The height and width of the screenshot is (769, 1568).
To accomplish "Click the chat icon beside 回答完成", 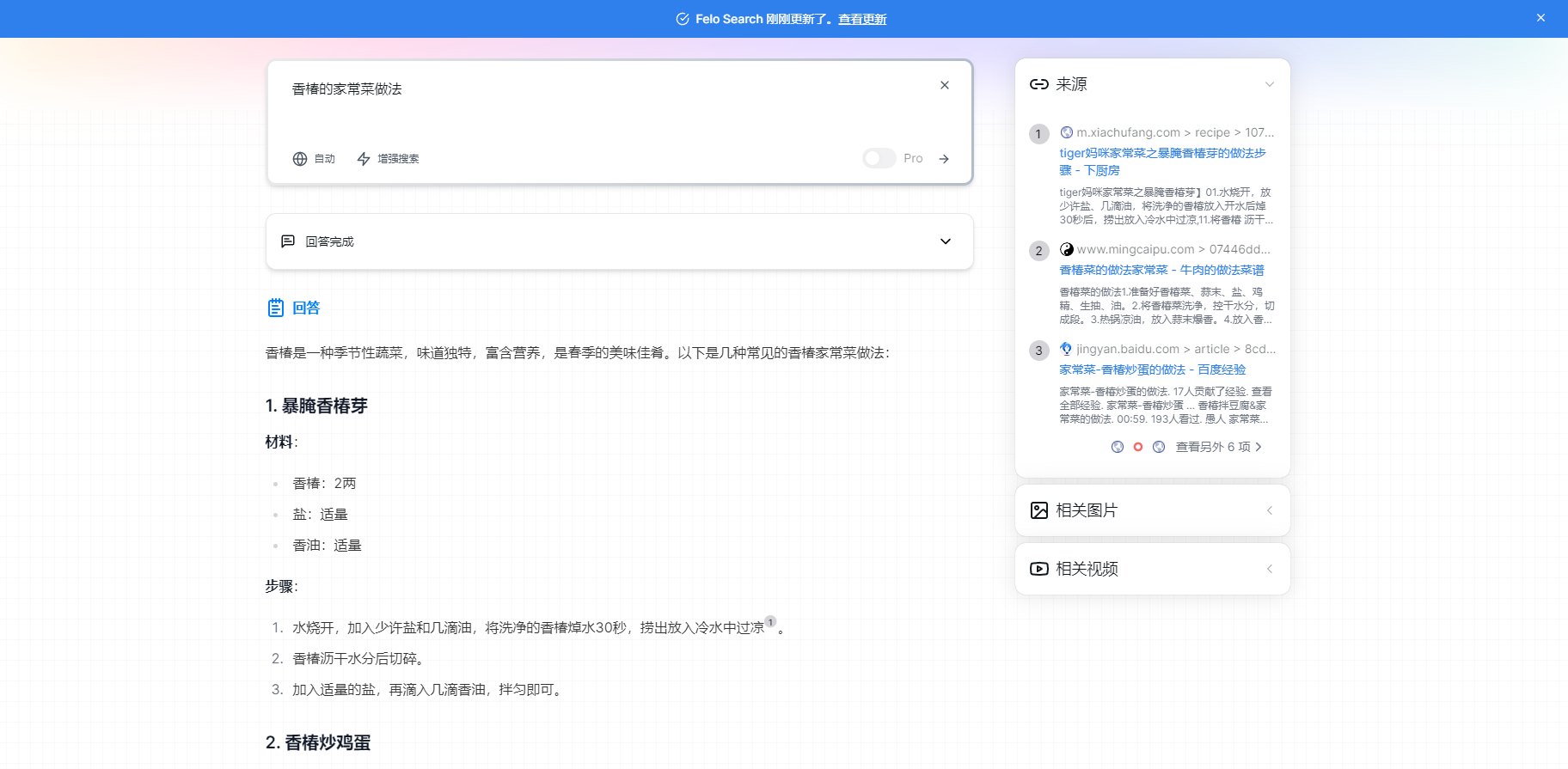I will [288, 241].
